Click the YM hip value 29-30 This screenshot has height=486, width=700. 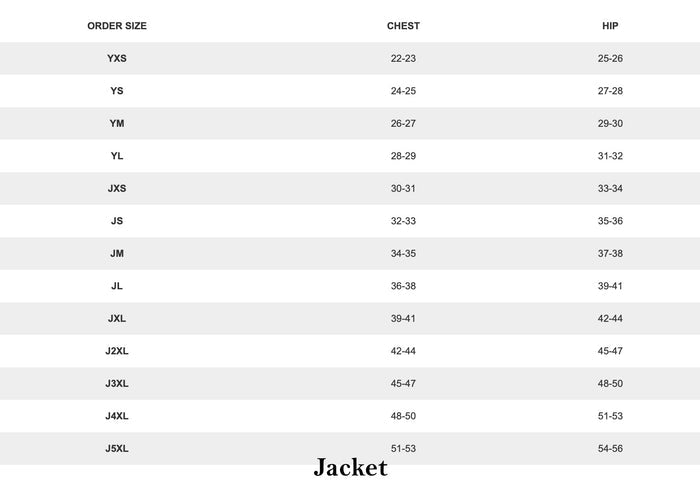coord(610,124)
